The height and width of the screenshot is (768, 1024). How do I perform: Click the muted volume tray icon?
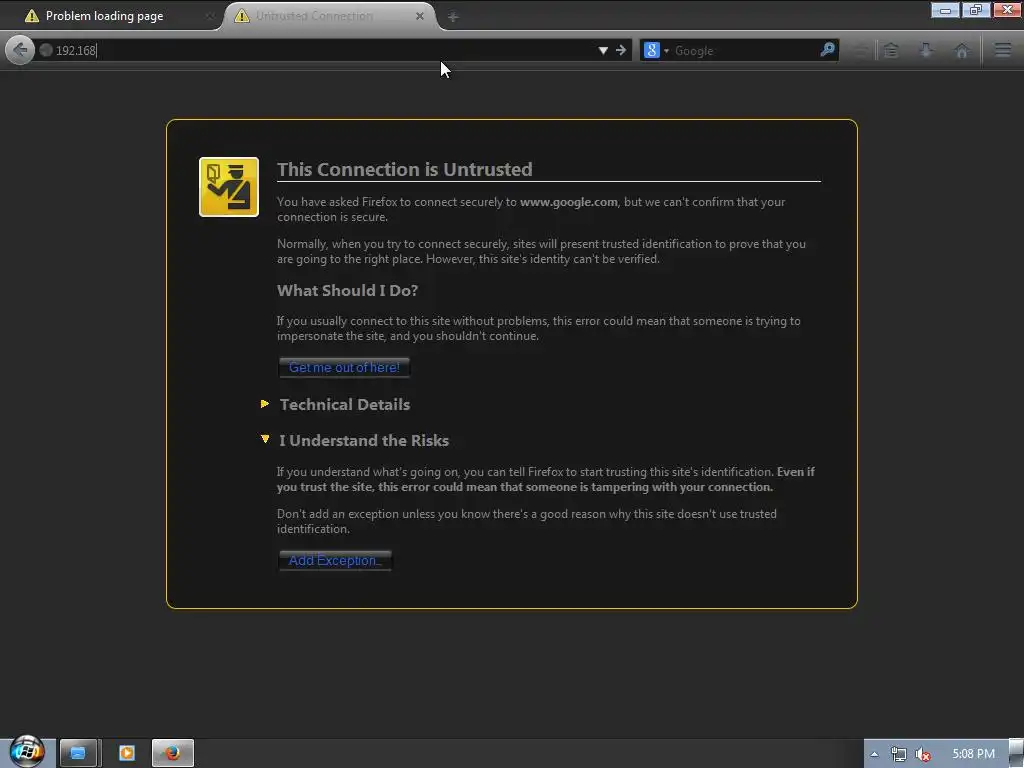pyautogui.click(x=923, y=754)
